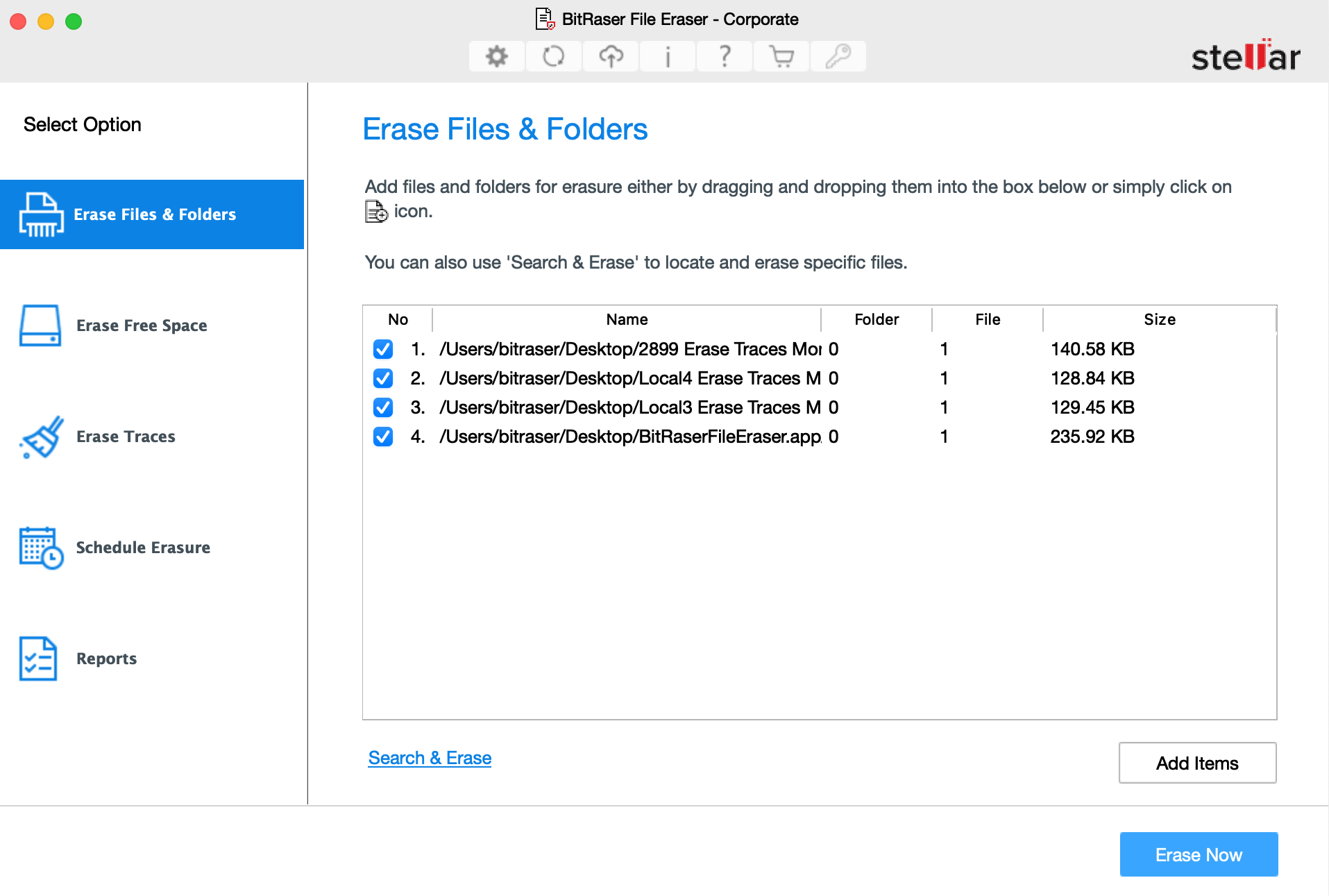Select path /Users/bitraser/Desktop/BitRaserFileEraser.app
This screenshot has width=1329, height=896.
[630, 437]
